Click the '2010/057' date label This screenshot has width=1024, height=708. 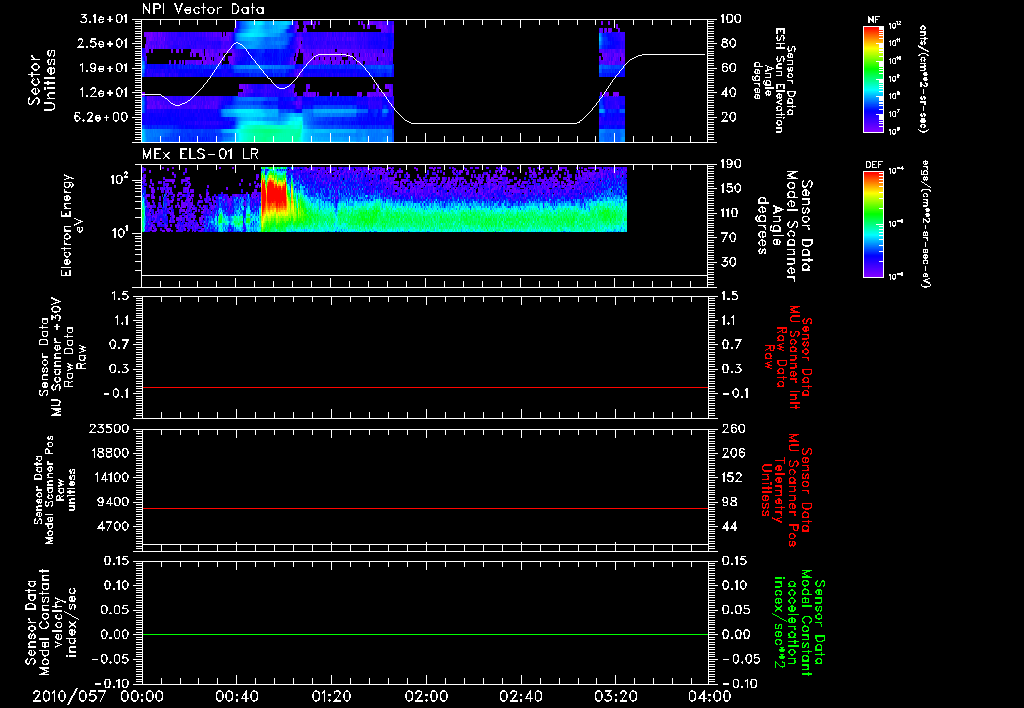tap(69, 696)
